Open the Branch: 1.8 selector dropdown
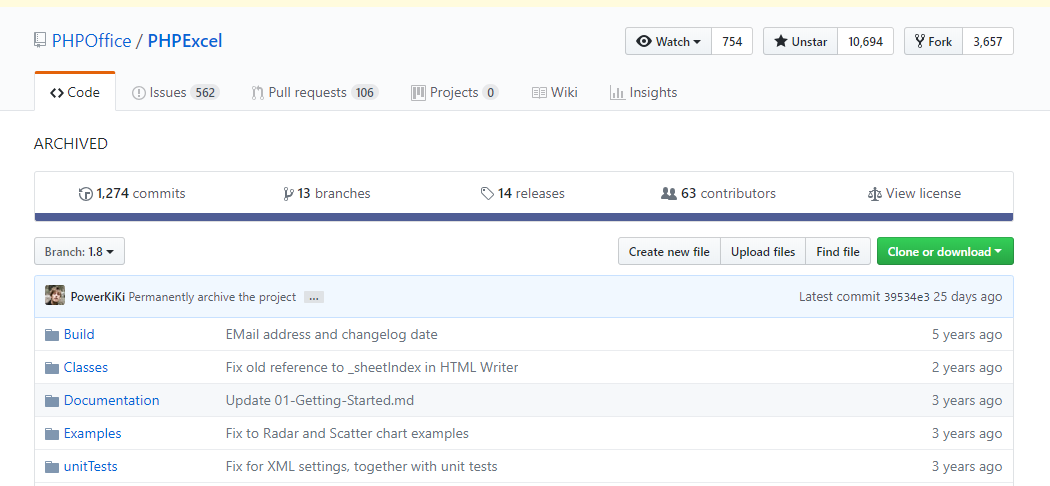The image size is (1050, 486). coord(79,252)
